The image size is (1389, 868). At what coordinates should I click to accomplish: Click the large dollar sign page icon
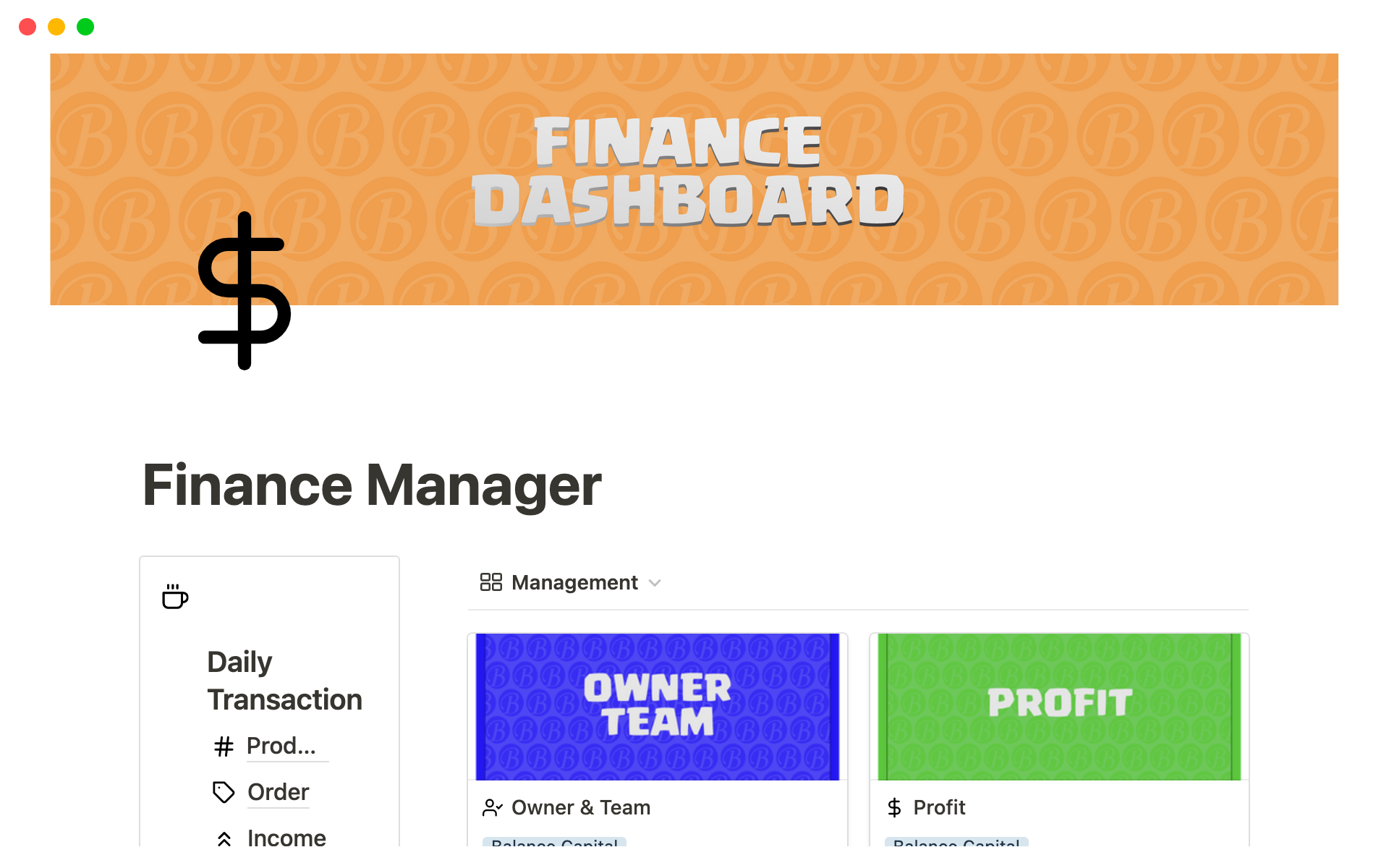245,291
